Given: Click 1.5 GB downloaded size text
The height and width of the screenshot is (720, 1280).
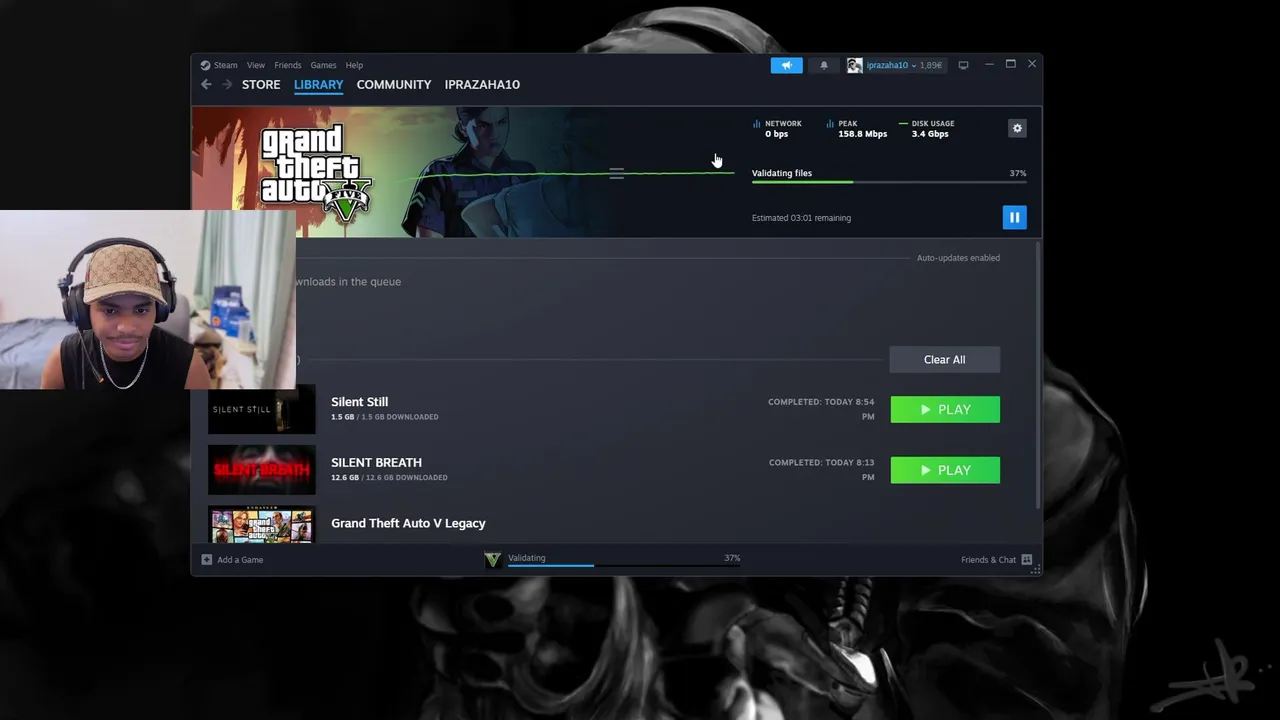Looking at the screenshot, I should (384, 417).
